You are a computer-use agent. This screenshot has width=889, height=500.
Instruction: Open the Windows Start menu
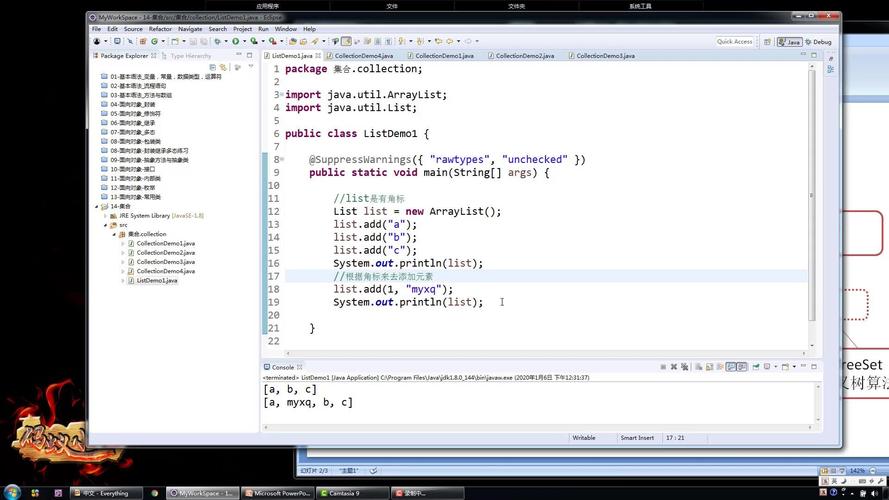(14, 492)
